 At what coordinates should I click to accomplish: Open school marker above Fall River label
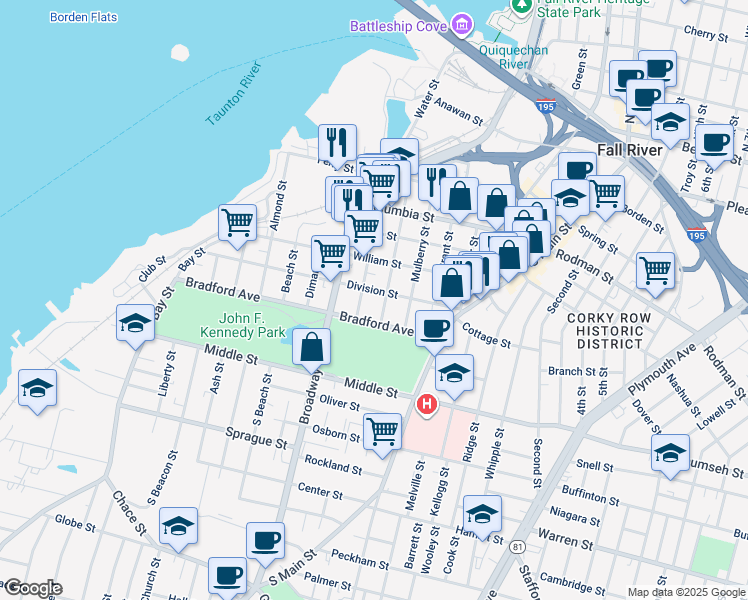[670, 122]
